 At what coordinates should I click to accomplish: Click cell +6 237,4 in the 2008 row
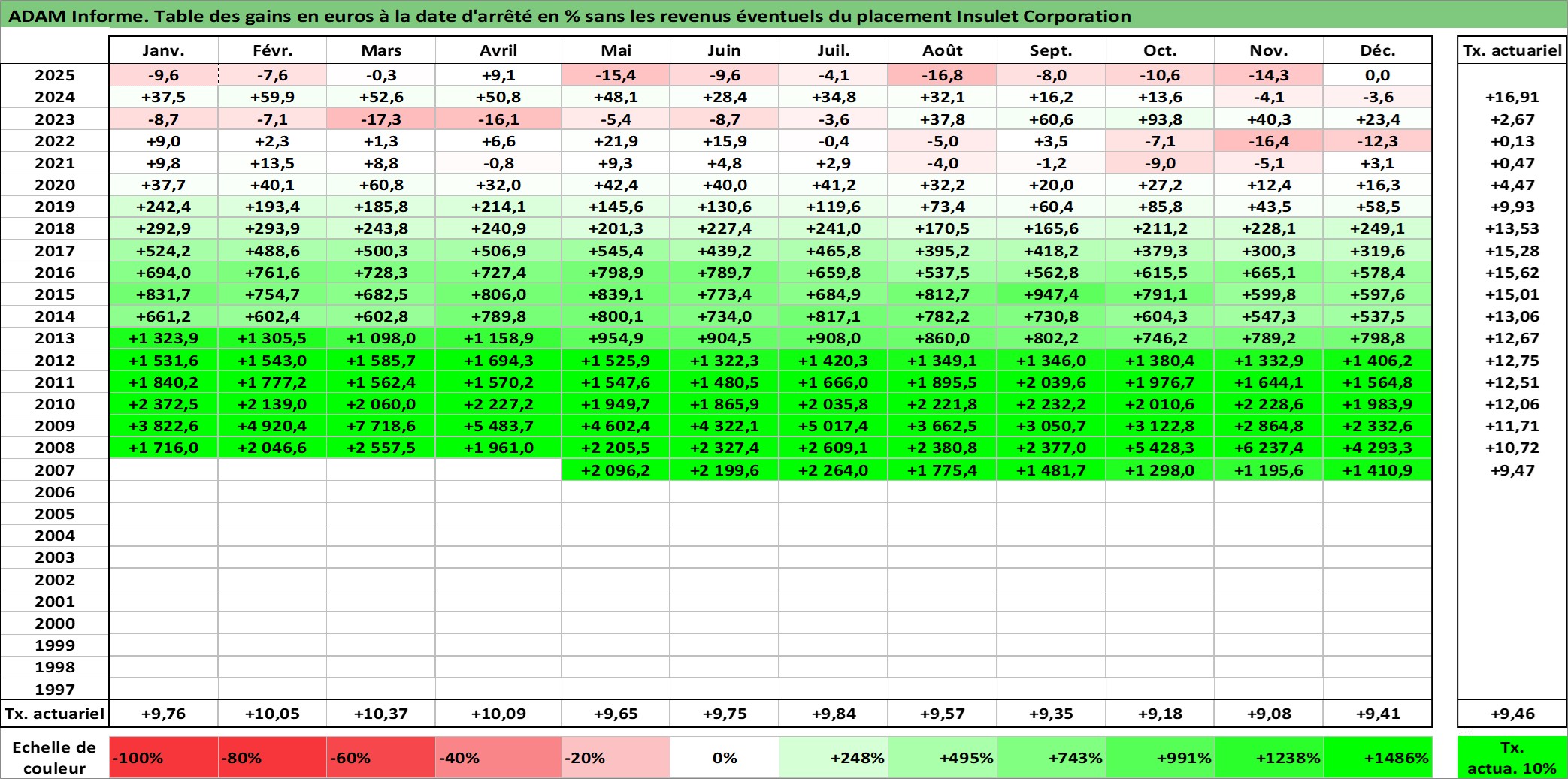click(1269, 448)
